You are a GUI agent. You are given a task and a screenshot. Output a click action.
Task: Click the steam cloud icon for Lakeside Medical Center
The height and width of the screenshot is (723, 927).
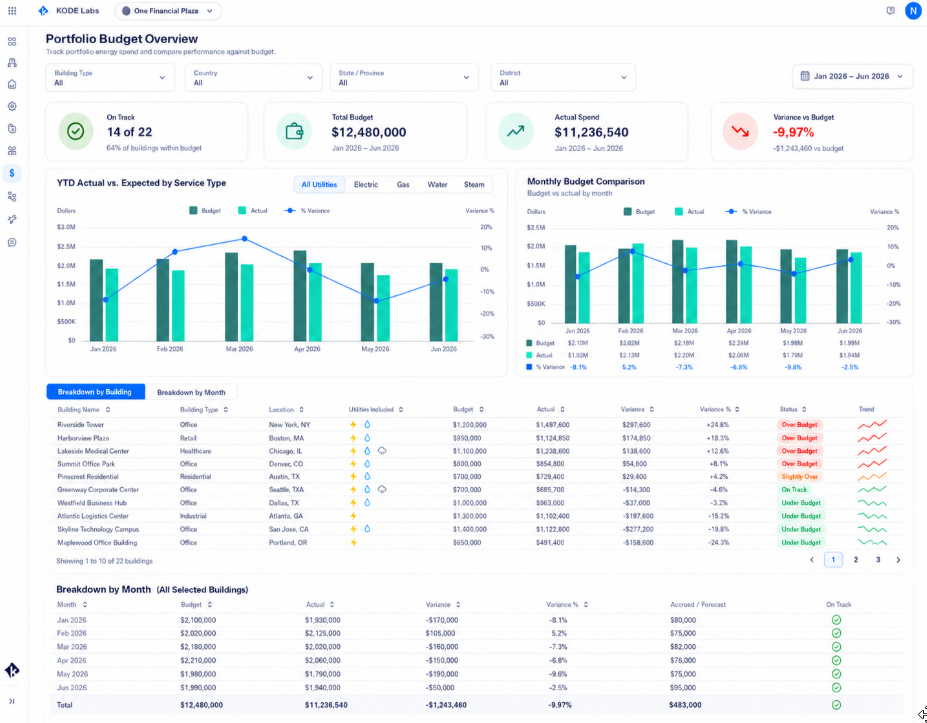[x=382, y=450]
